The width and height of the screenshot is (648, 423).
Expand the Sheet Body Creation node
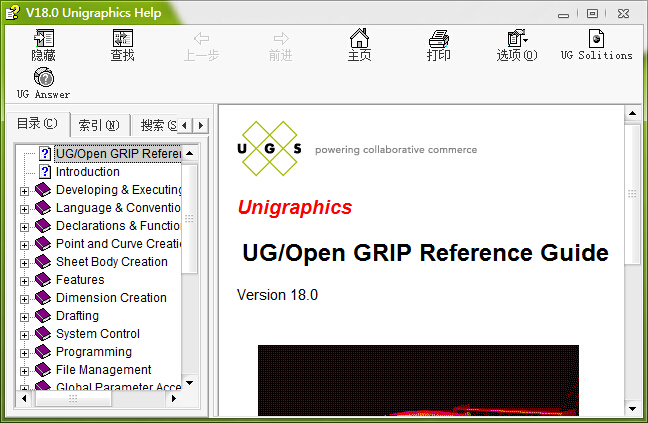pos(24,263)
